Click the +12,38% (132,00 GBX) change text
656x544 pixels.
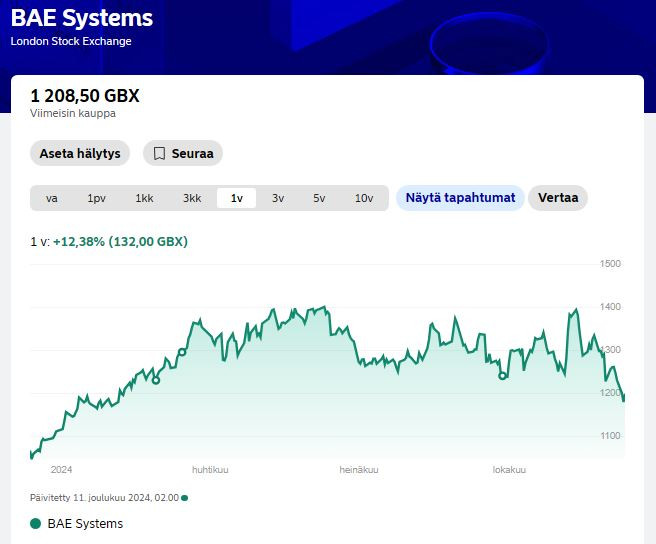(120, 241)
